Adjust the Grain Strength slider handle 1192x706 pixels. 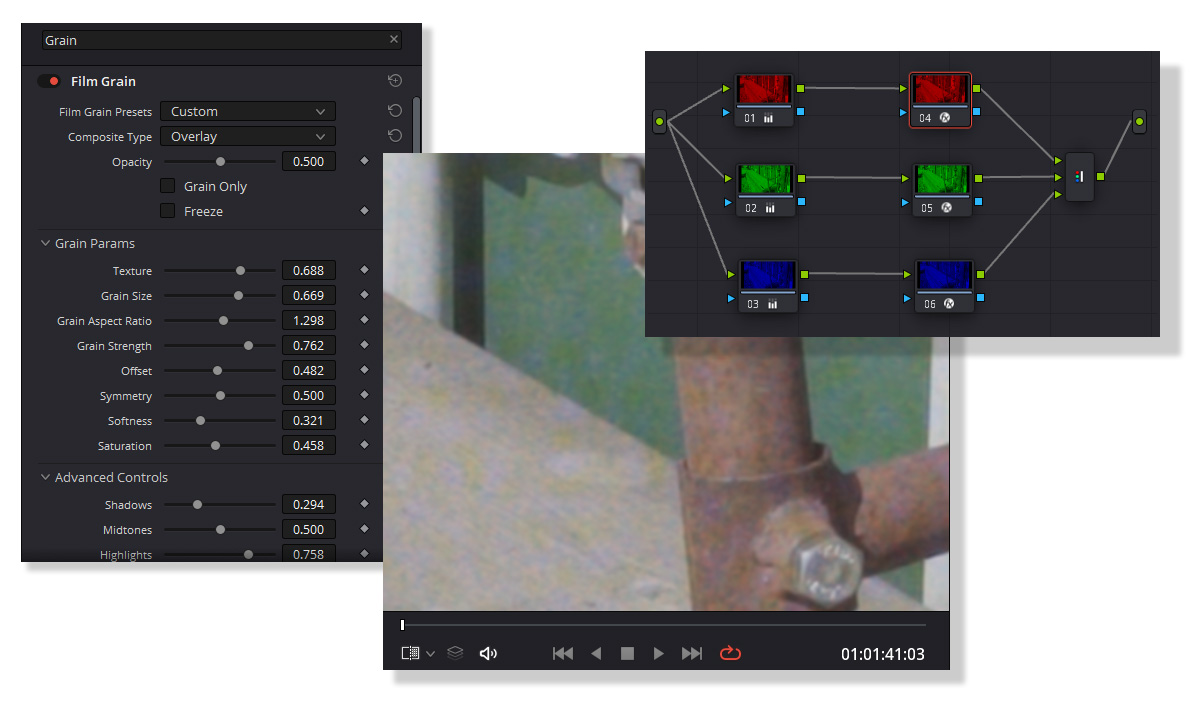click(249, 346)
